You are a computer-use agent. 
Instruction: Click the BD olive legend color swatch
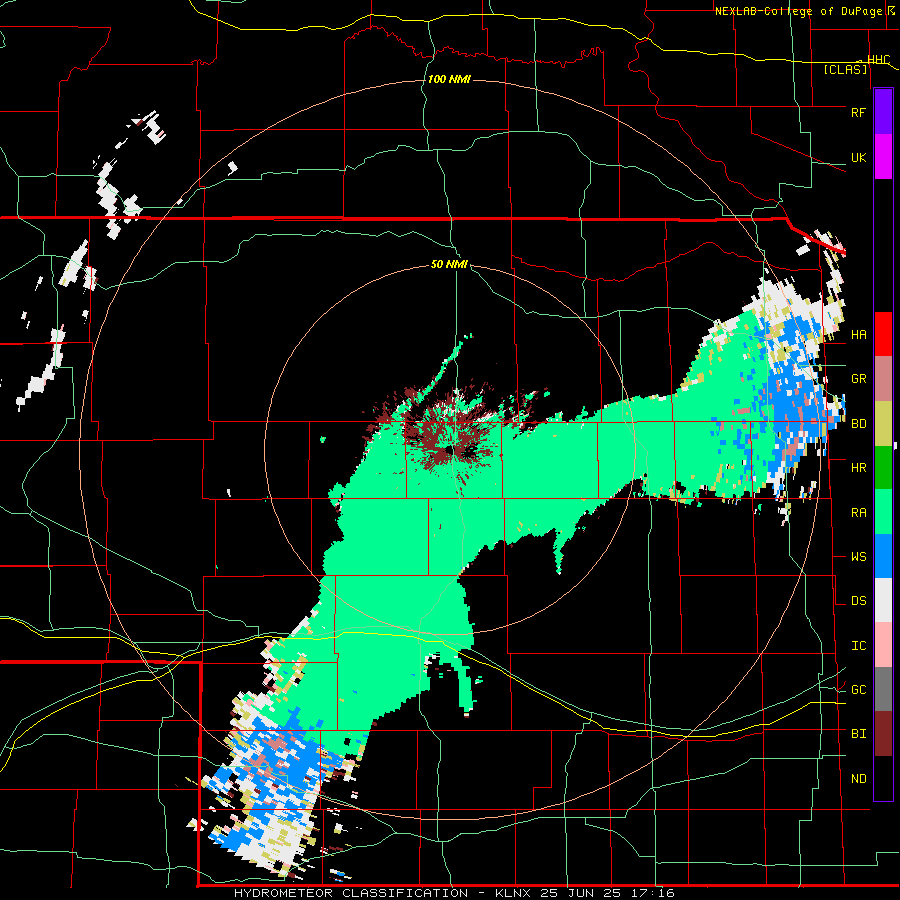point(883,424)
